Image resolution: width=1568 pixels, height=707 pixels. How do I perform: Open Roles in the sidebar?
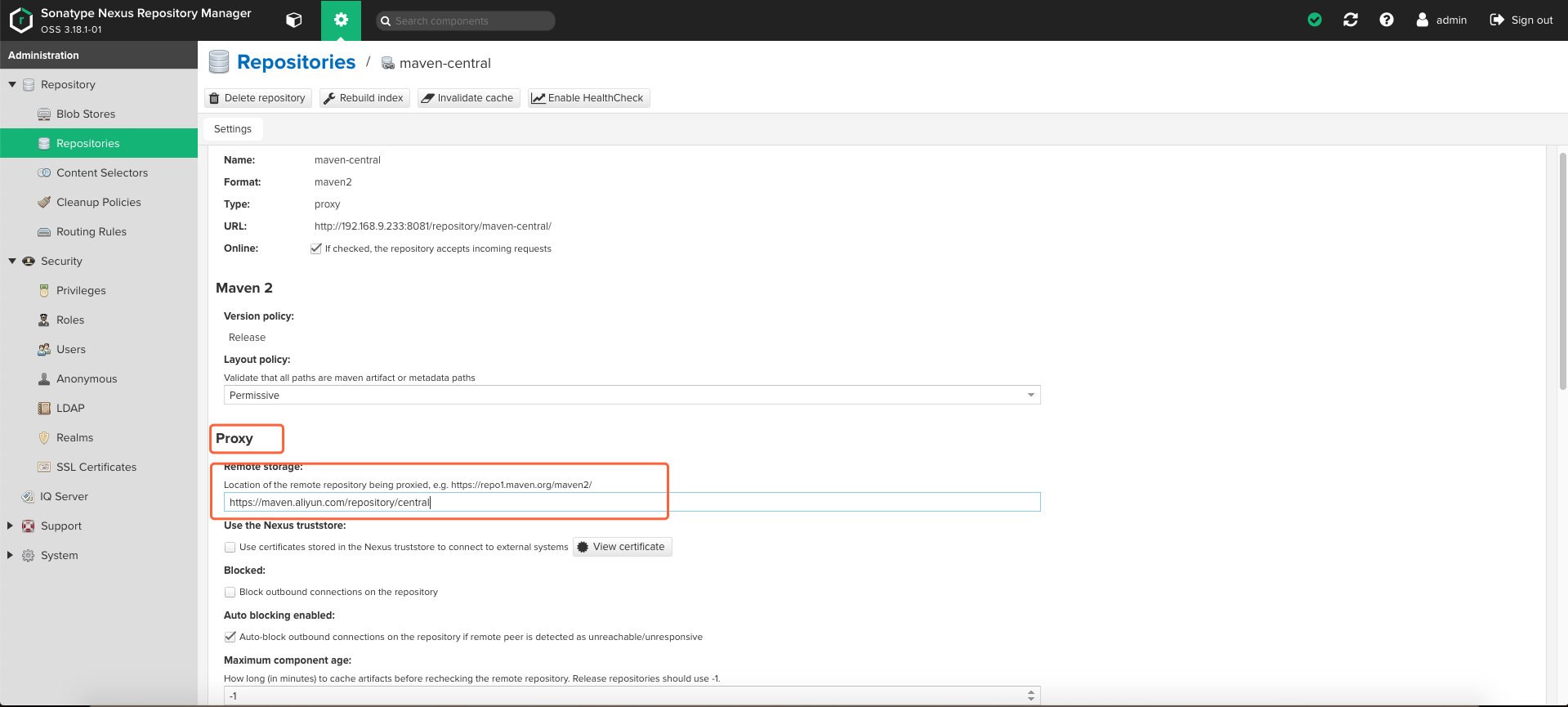[x=99, y=320]
